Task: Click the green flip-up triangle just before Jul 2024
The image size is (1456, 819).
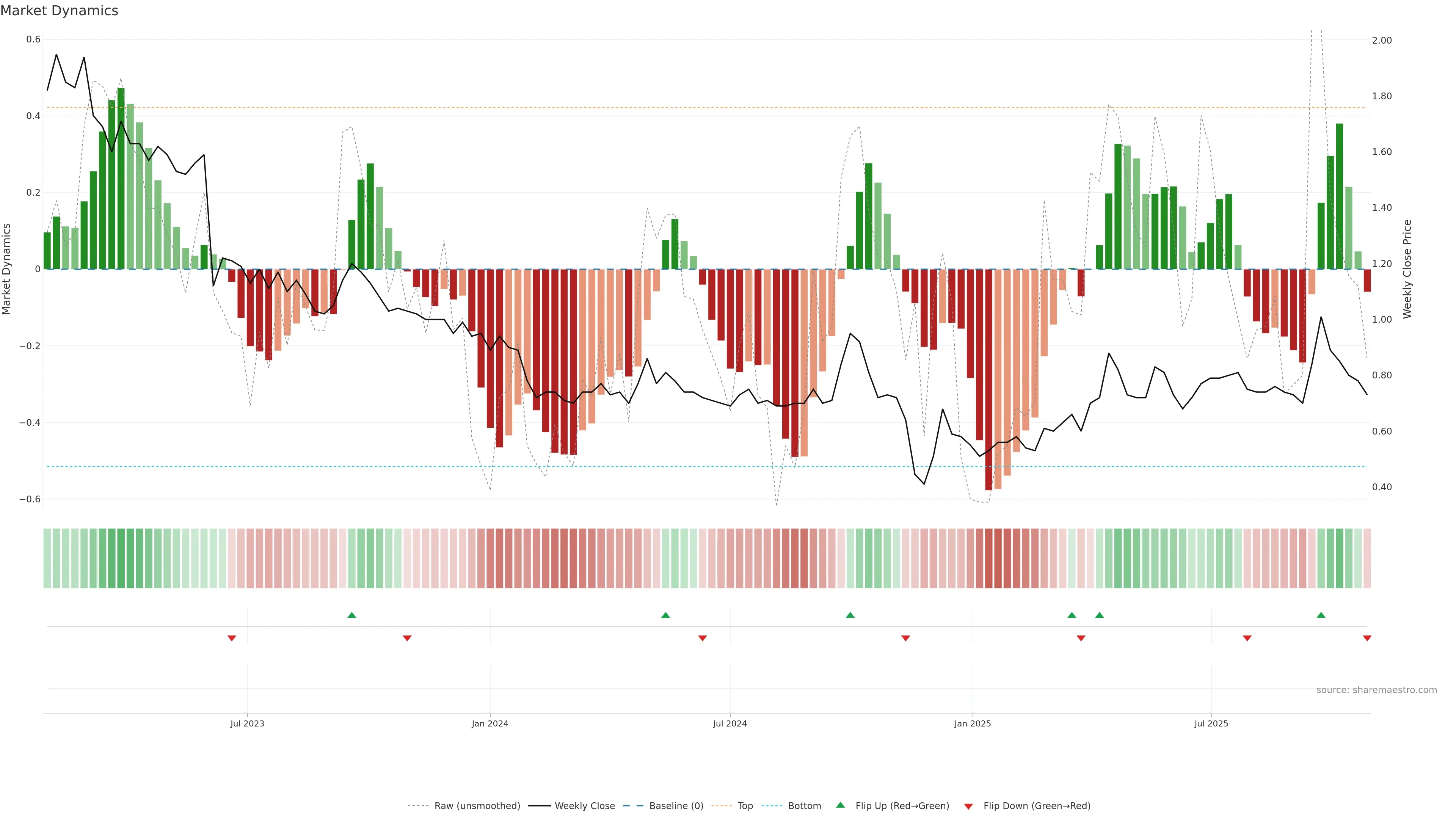Action: point(665,615)
